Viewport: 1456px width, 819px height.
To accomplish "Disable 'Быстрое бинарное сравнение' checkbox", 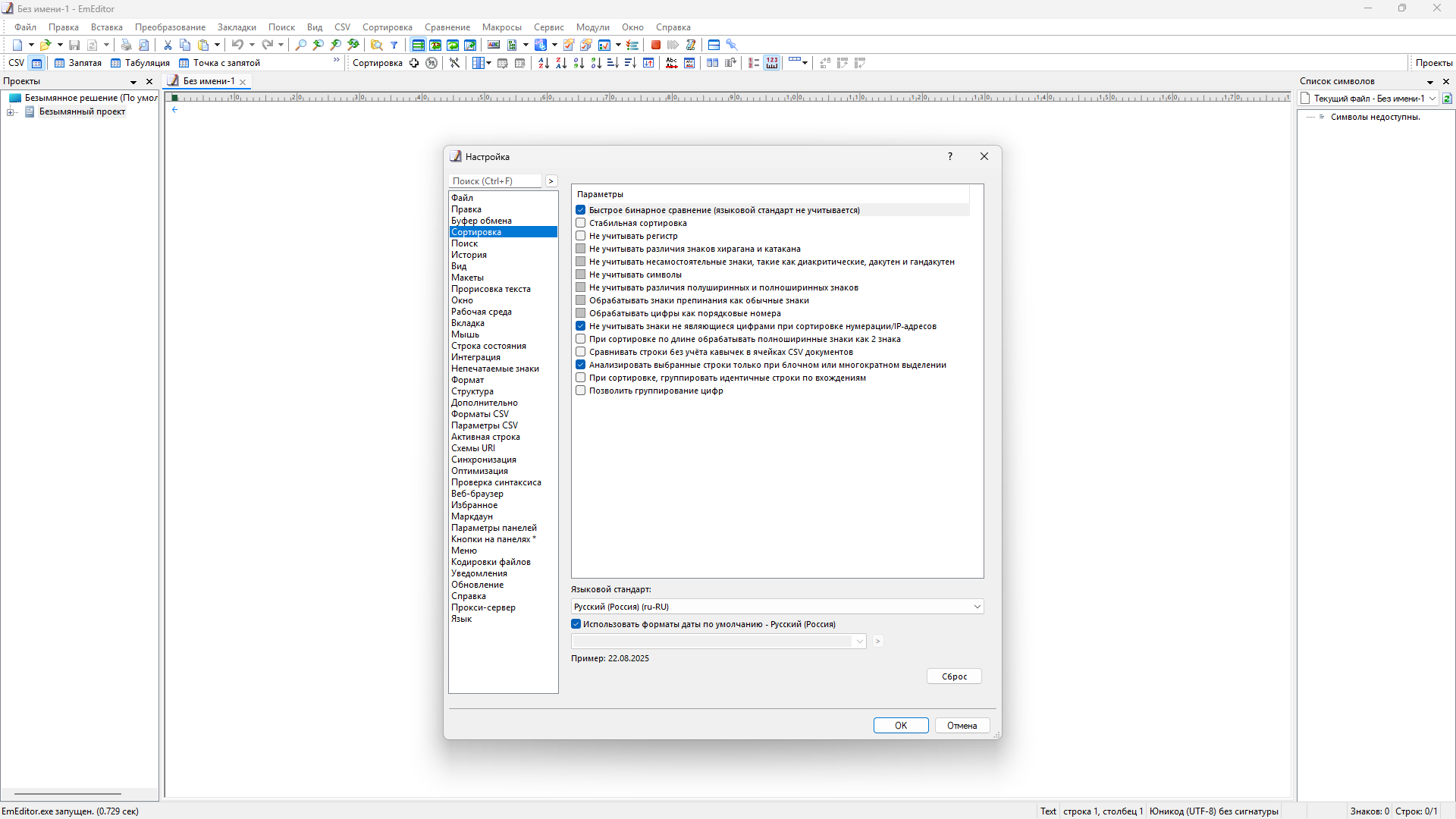I will (x=581, y=210).
